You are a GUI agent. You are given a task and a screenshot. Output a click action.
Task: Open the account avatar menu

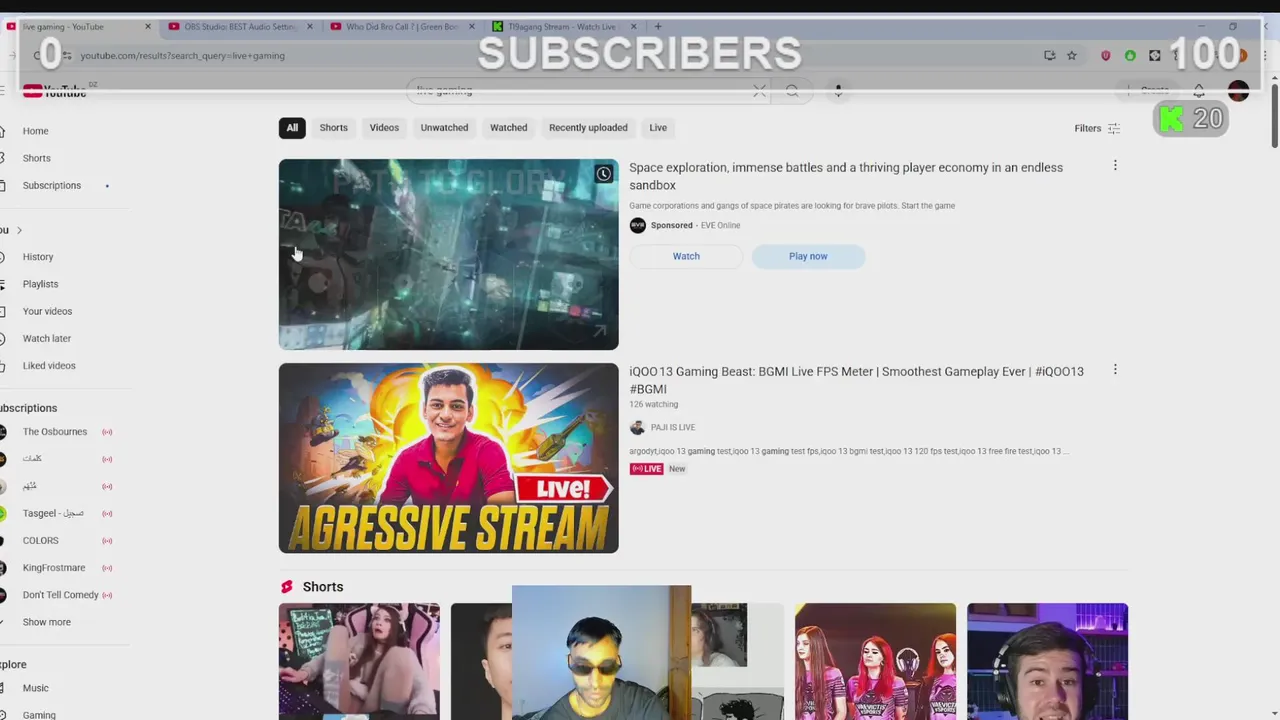pos(1238,91)
